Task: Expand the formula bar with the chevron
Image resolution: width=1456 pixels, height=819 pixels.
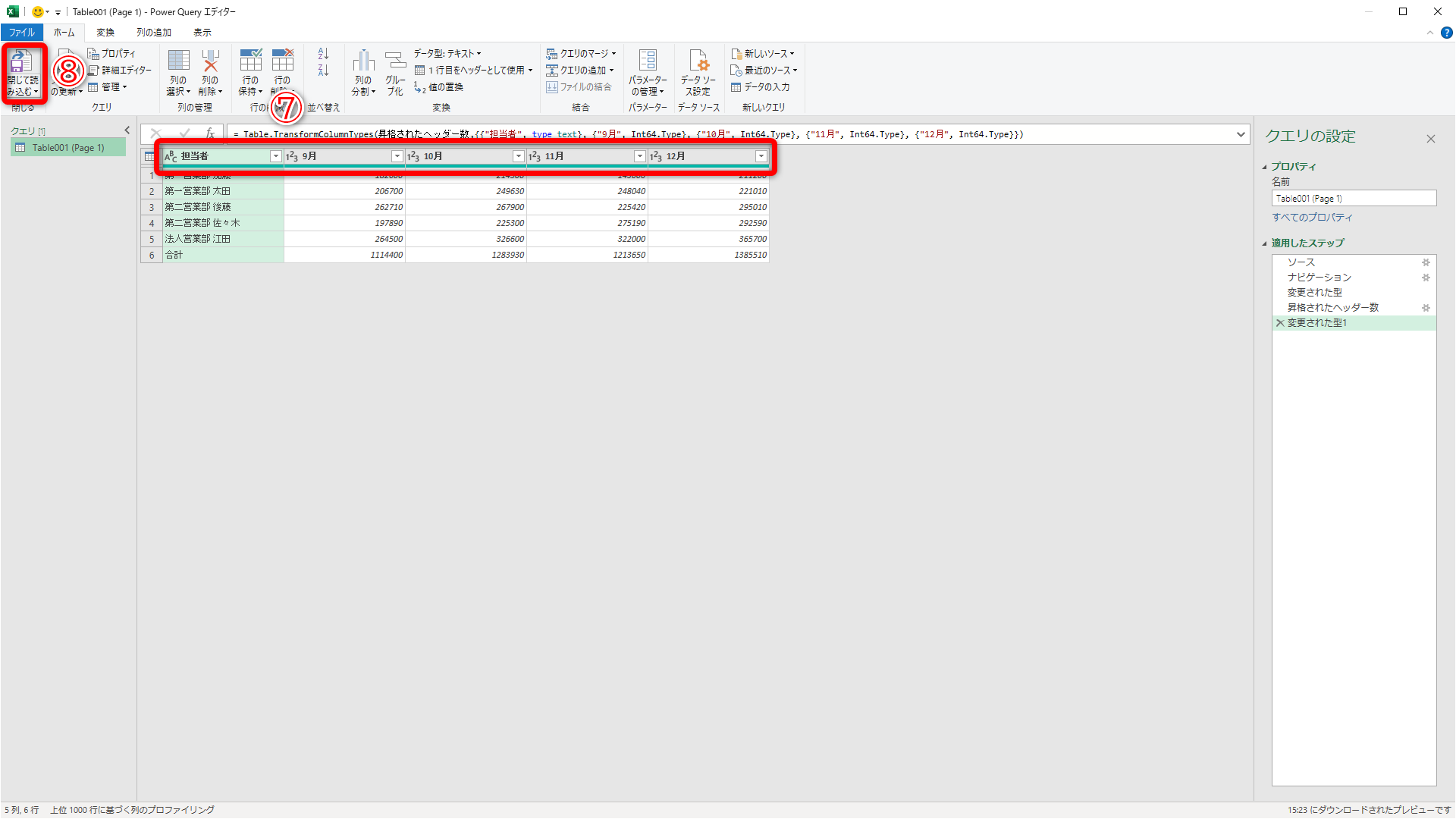Action: click(1241, 134)
